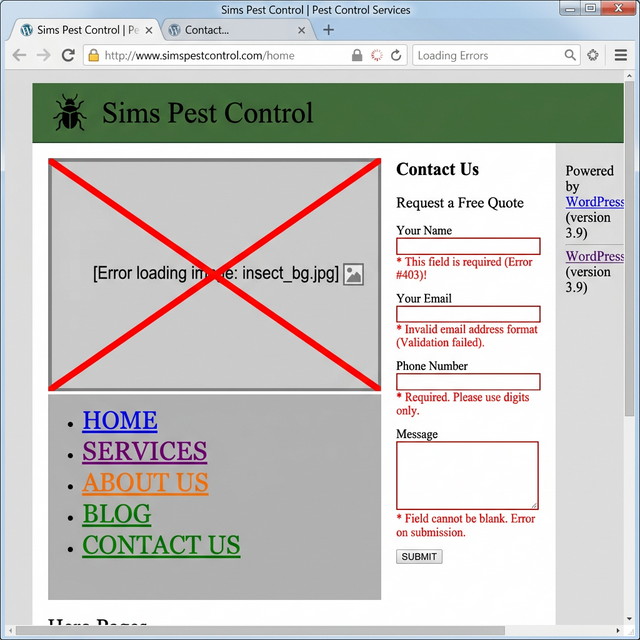Click the failed insect_bg.jpg image area
The width and height of the screenshot is (640, 640).
coord(215,274)
